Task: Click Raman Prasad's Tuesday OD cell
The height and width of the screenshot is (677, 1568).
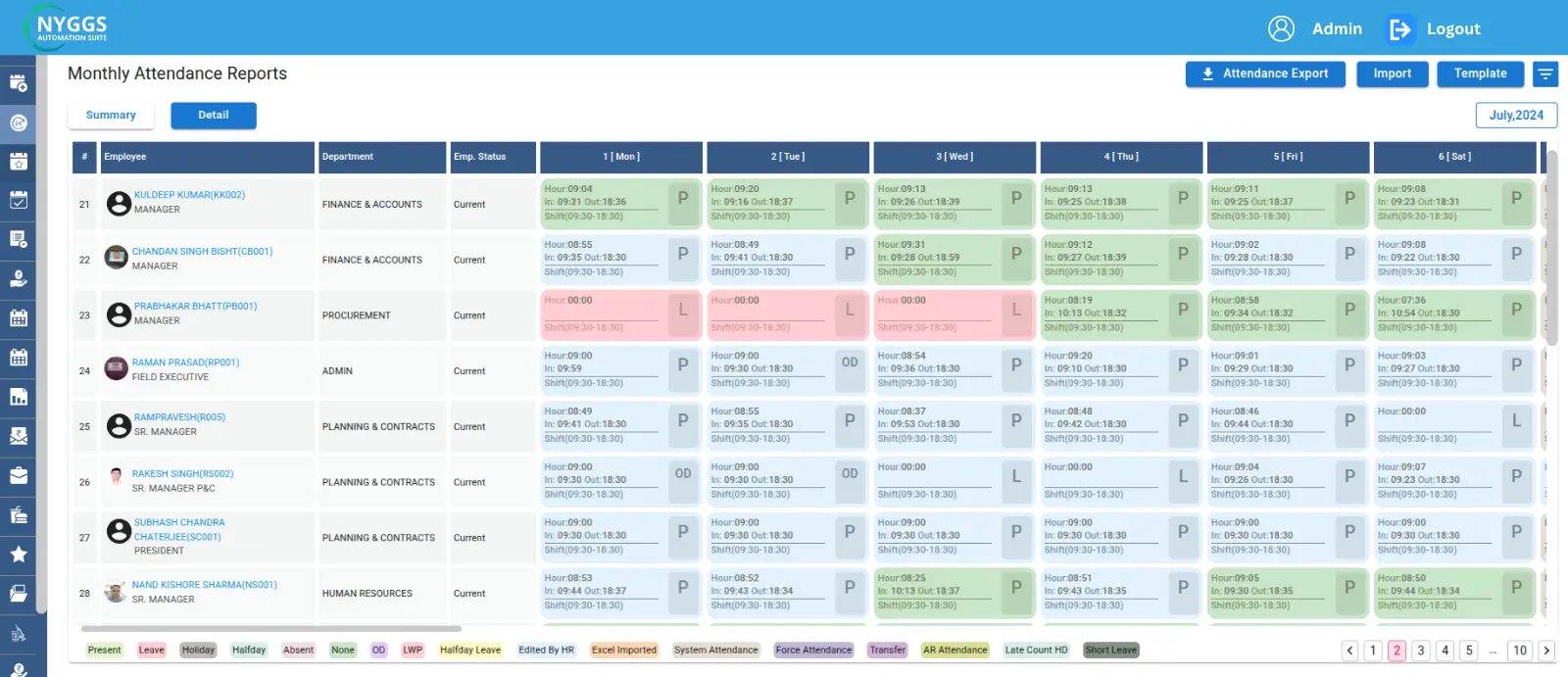Action: point(788,370)
